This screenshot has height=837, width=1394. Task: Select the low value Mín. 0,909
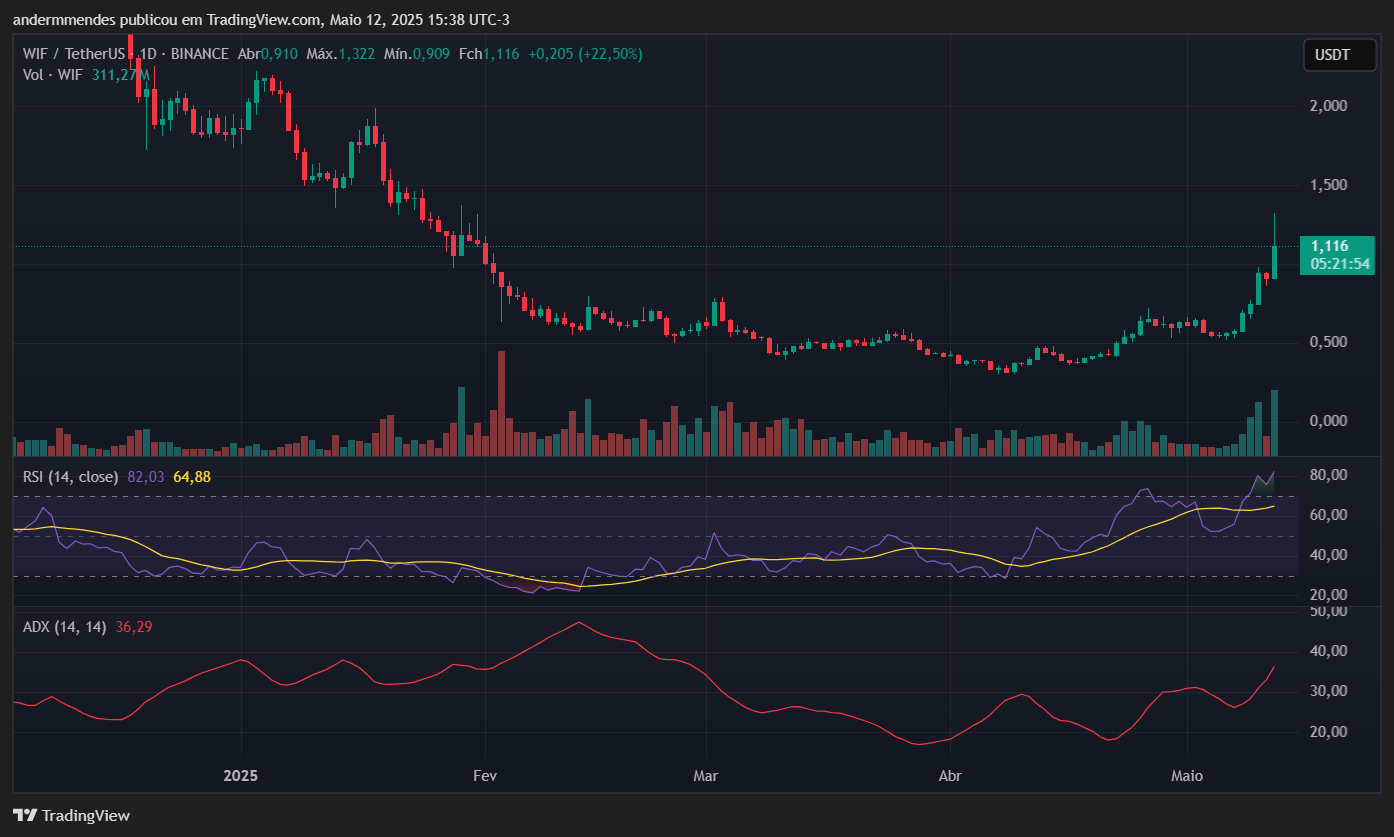pyautogui.click(x=417, y=54)
